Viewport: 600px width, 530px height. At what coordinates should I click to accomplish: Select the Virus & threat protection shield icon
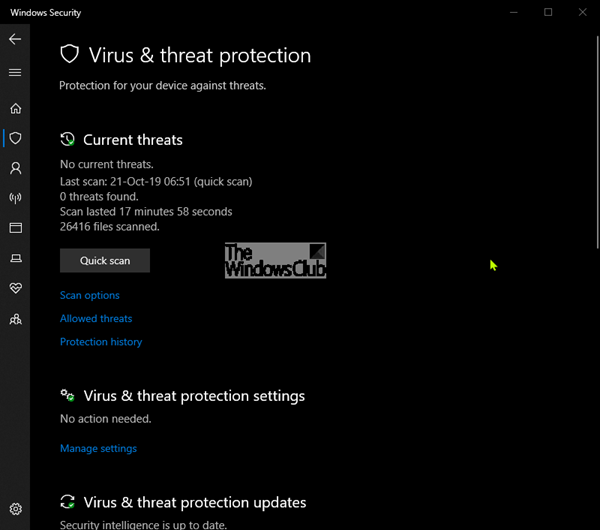15,138
